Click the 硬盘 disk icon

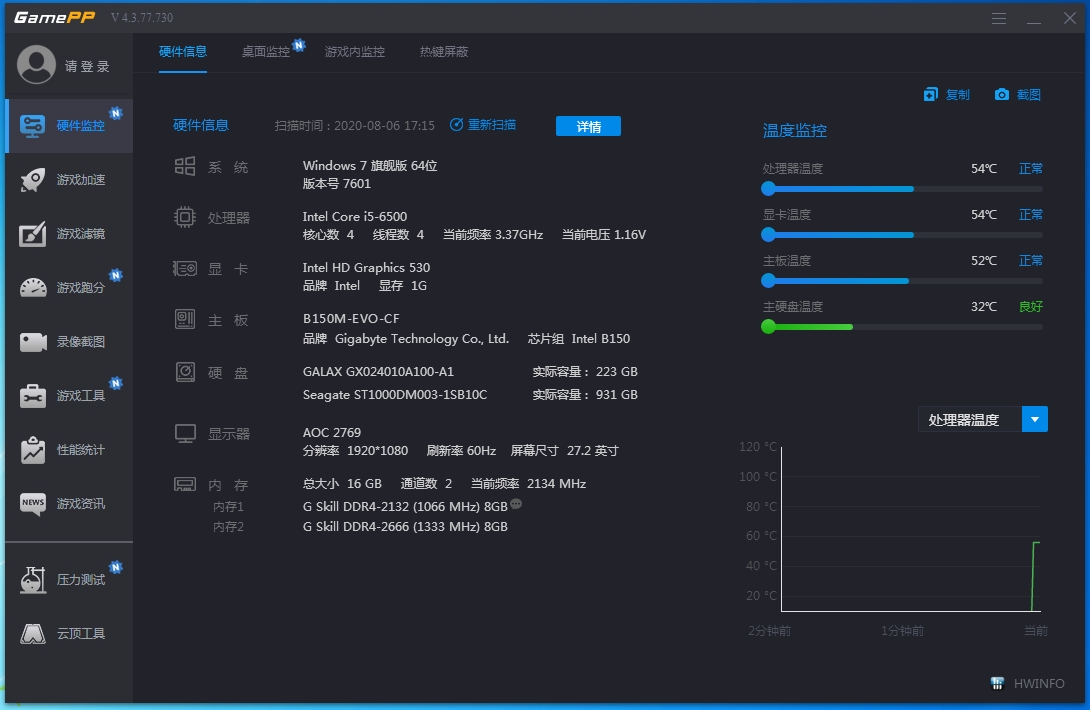click(x=185, y=372)
